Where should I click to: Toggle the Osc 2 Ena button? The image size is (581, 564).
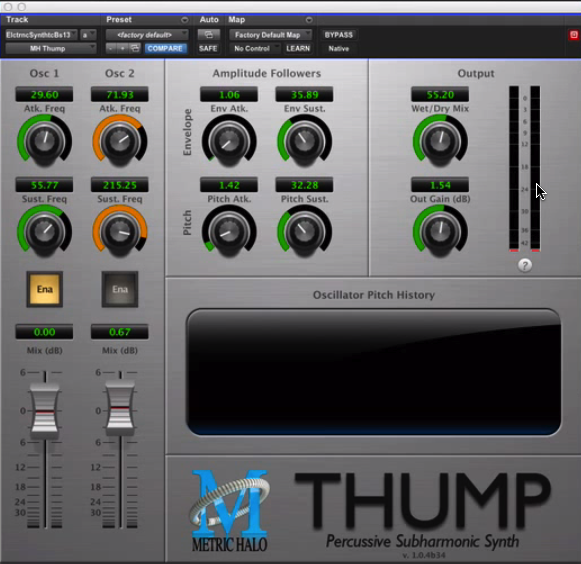point(120,289)
